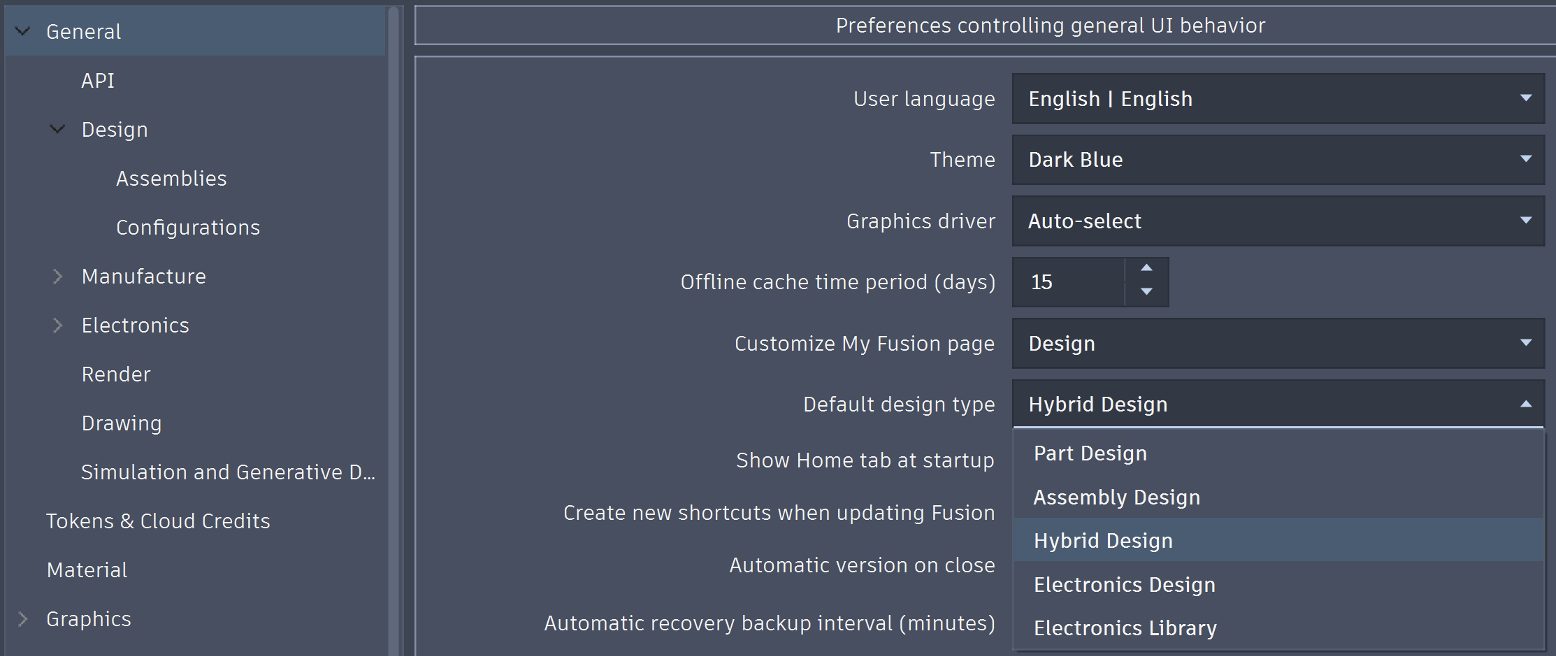Click the offline cache days input field
The image size is (1556, 656).
pos(1068,282)
